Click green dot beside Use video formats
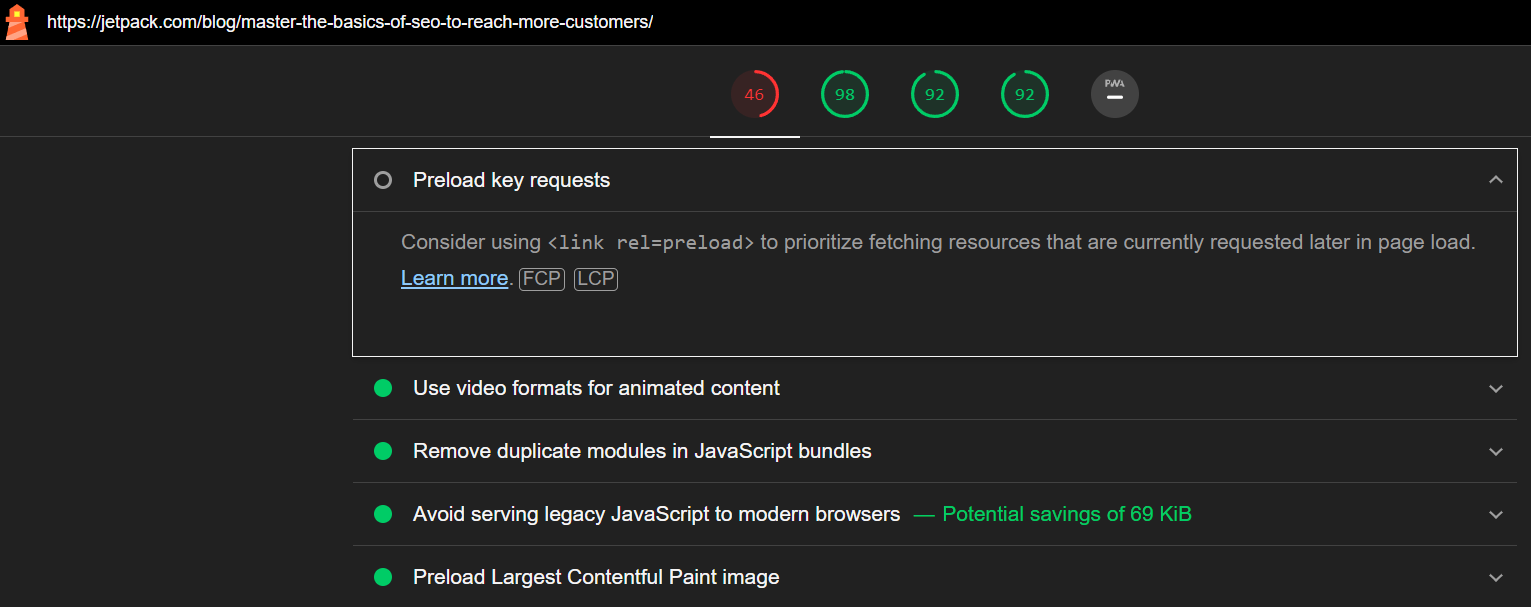 pos(383,388)
